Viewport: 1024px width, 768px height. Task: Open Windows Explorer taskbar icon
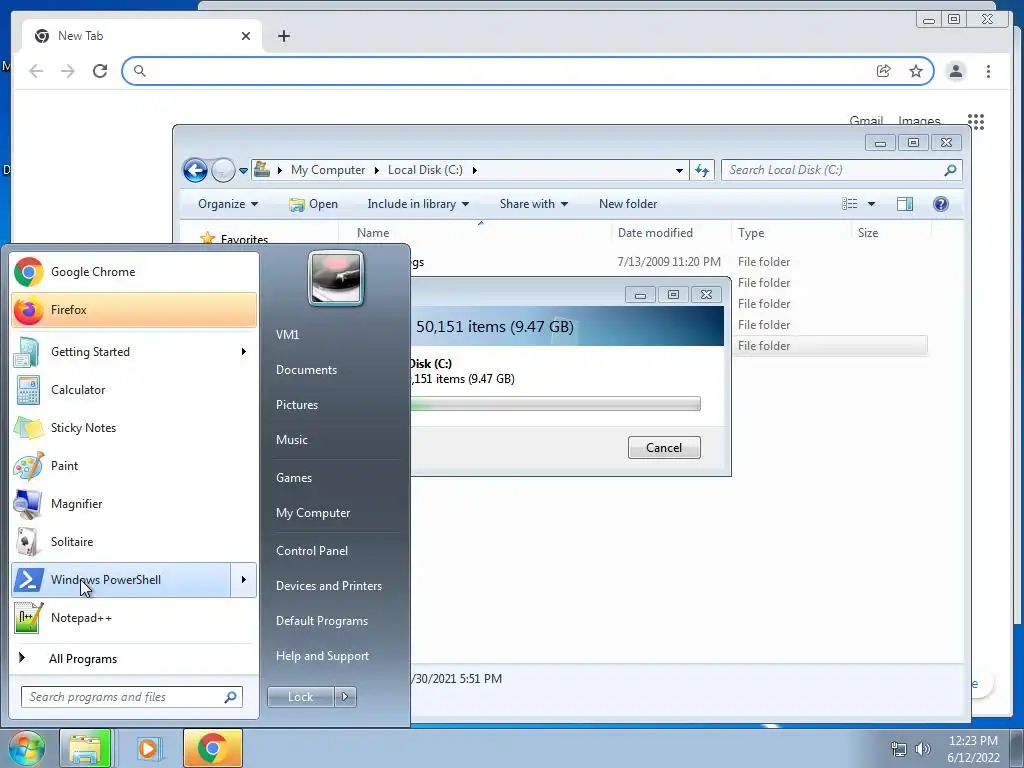[x=86, y=748]
